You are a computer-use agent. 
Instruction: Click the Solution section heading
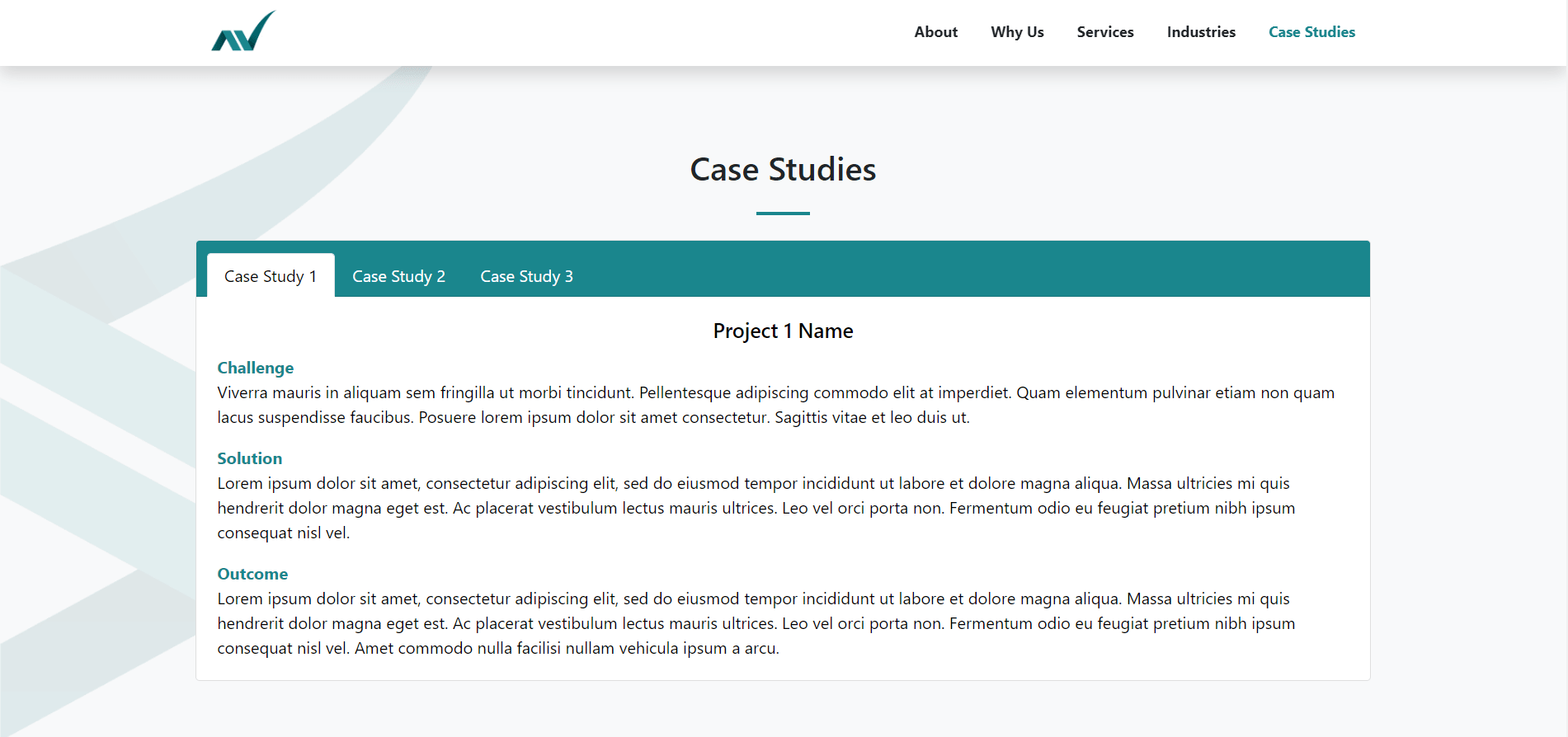(x=249, y=458)
